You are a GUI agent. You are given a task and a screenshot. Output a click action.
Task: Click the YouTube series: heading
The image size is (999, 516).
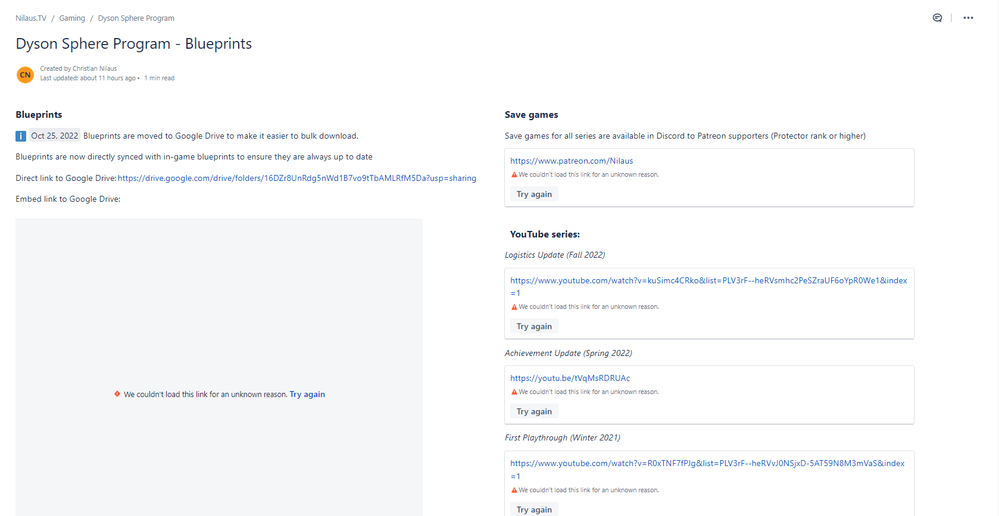click(x=545, y=234)
